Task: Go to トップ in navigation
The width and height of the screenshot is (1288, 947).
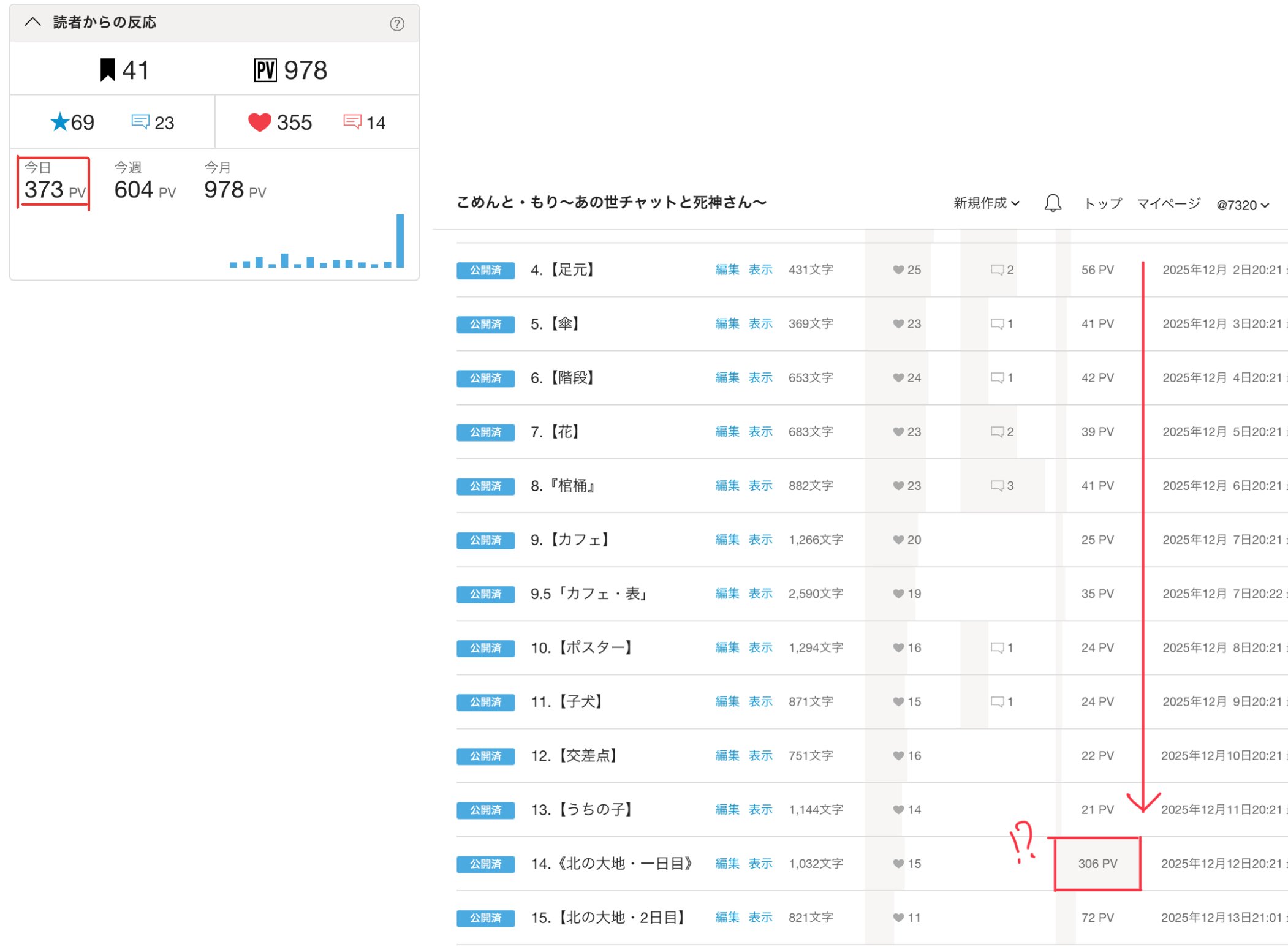Action: coord(1102,203)
